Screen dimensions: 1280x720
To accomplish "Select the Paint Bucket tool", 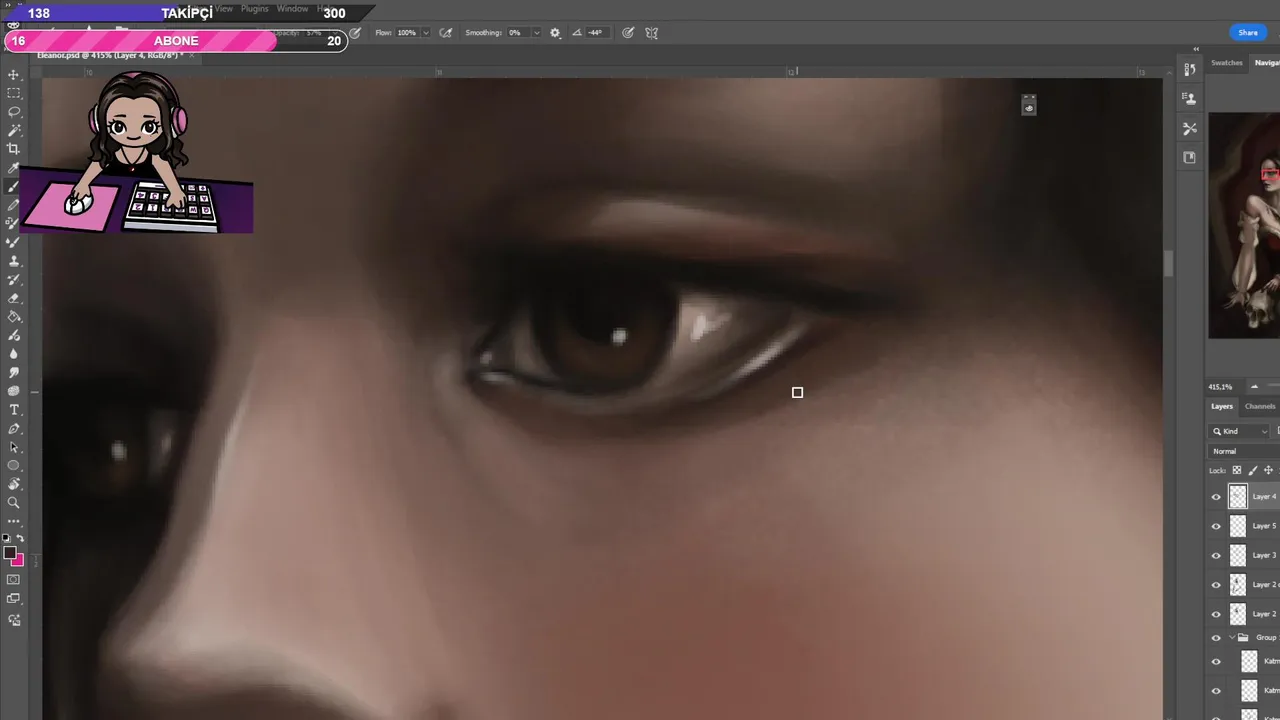I will point(14,317).
